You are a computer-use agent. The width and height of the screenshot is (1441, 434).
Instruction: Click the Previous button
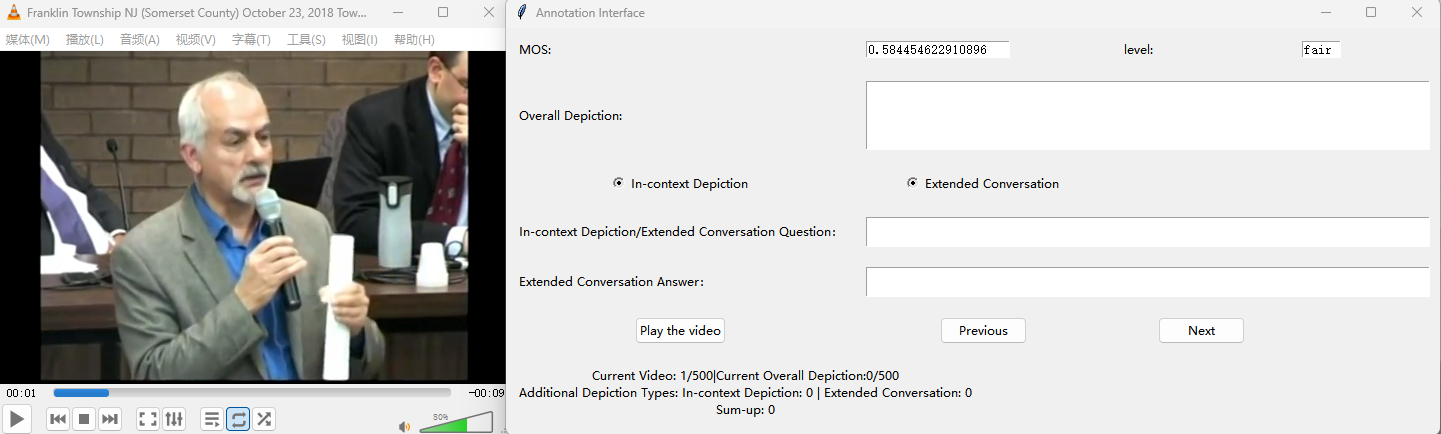click(983, 331)
